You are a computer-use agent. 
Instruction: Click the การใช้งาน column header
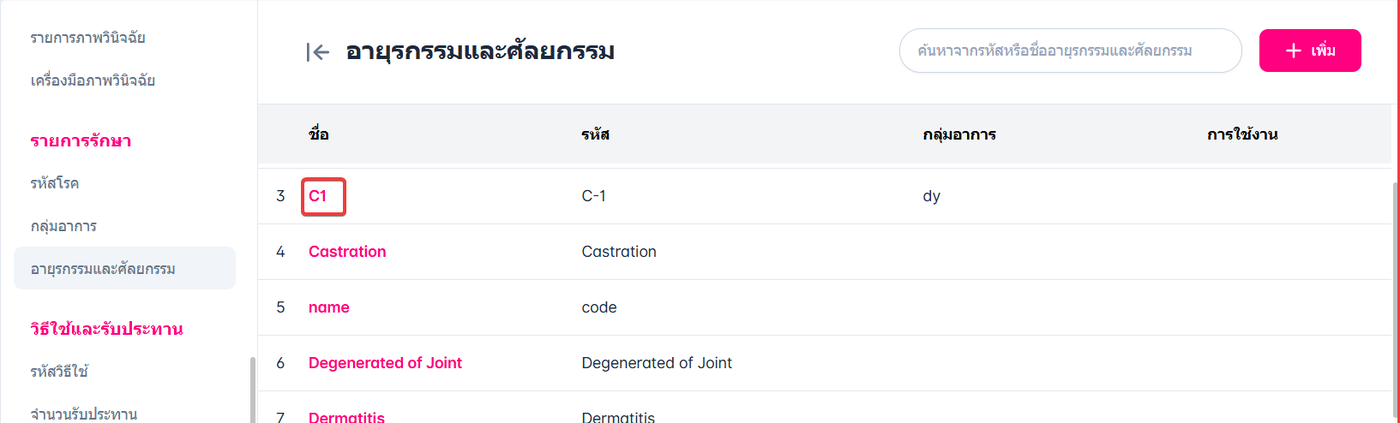pos(1243,134)
